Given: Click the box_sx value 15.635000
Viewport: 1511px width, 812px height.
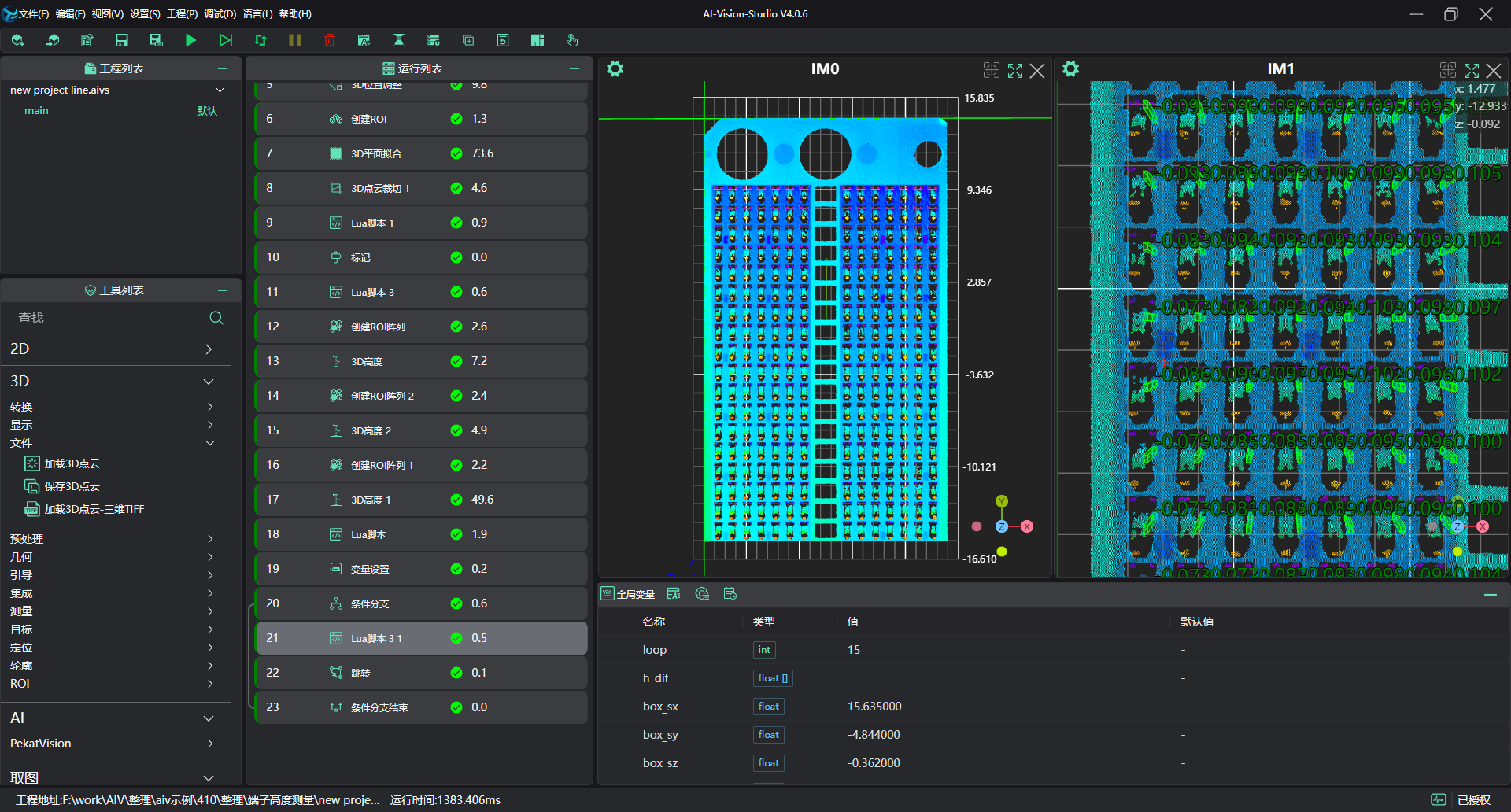Looking at the screenshot, I should (x=874, y=707).
